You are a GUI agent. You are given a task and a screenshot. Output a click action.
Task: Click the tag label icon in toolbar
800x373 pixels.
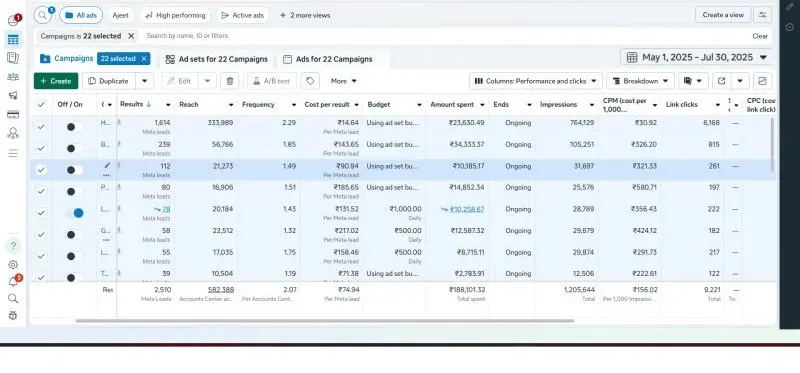(x=310, y=81)
